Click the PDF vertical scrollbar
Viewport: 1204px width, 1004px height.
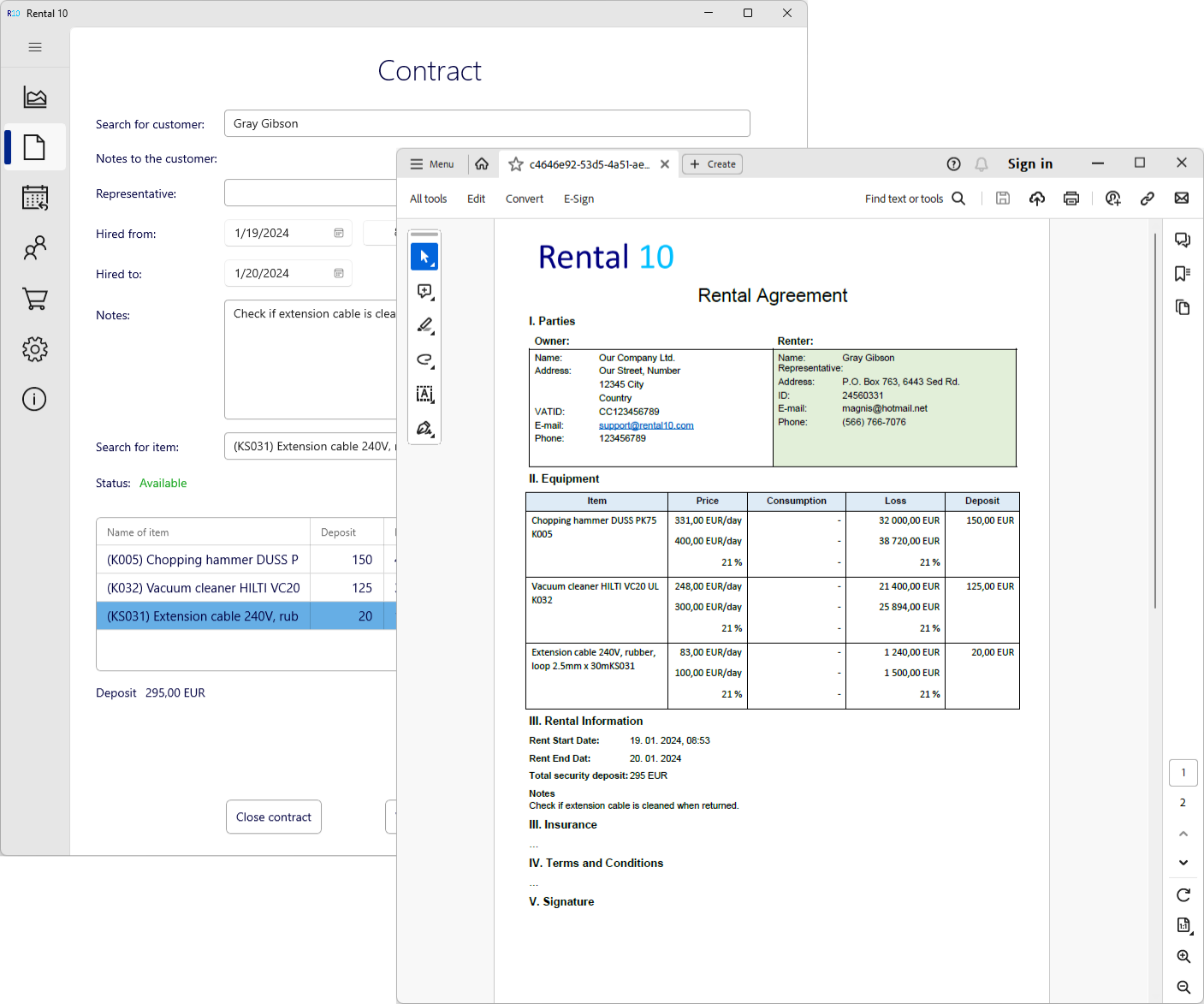(x=1155, y=419)
